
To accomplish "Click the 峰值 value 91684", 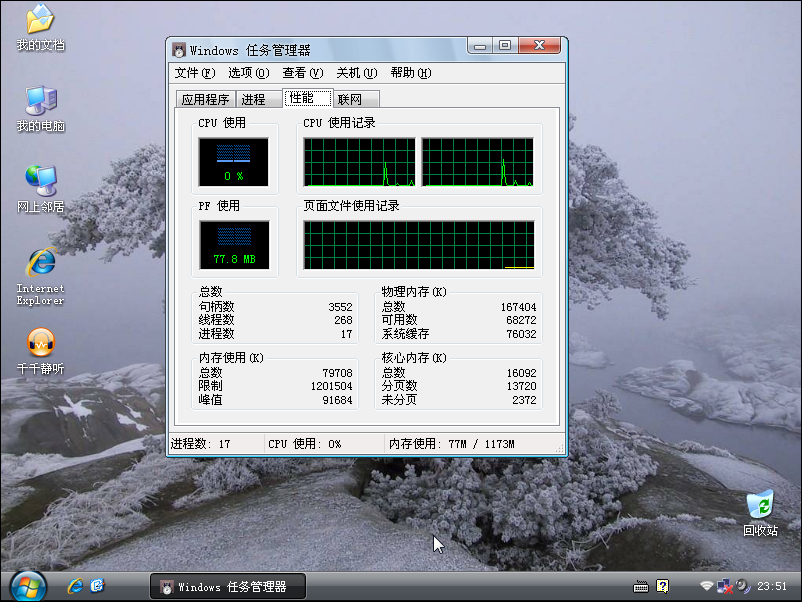I will (337, 400).
